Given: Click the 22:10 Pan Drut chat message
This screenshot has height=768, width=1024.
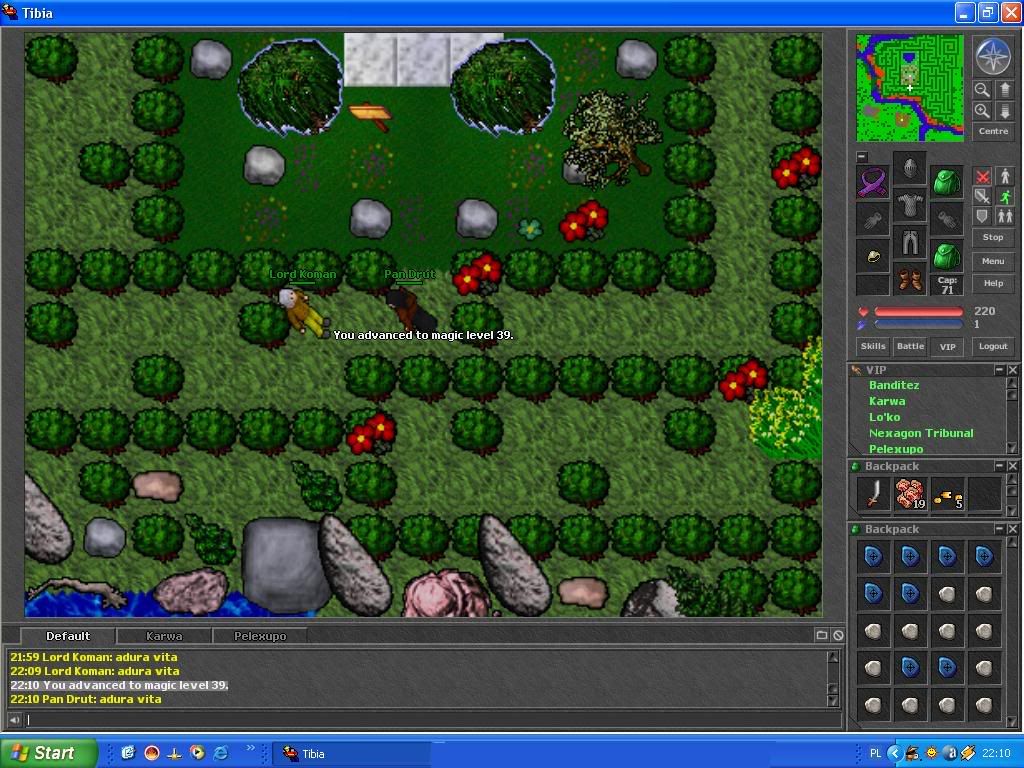Looking at the screenshot, I should [x=86, y=699].
